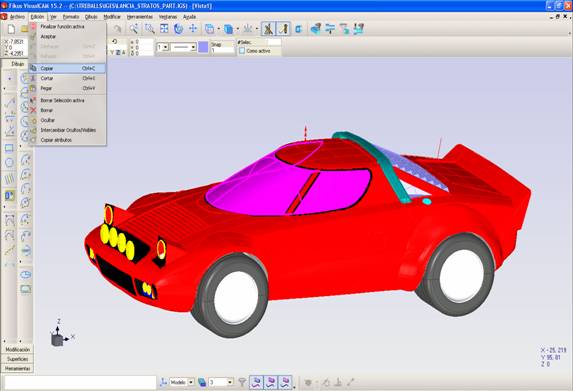Viewport: 573px width, 391px height.
Task: Toggle the Como activo checkbox
Action: click(242, 51)
